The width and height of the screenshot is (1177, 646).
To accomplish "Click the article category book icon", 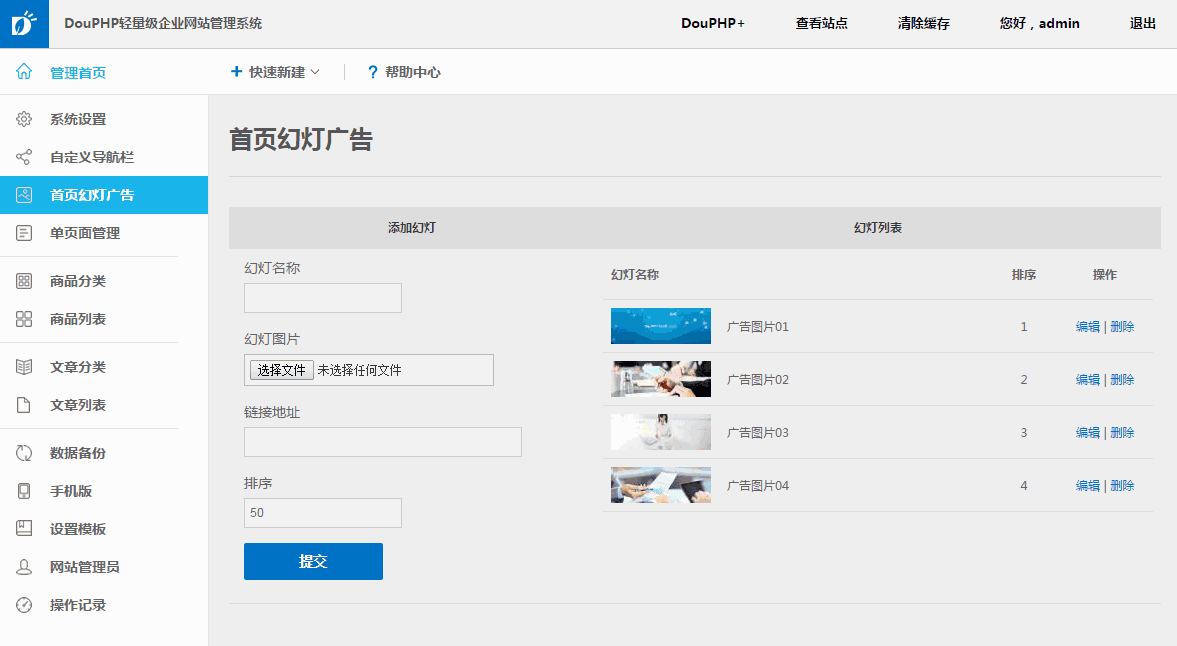I will pos(24,367).
